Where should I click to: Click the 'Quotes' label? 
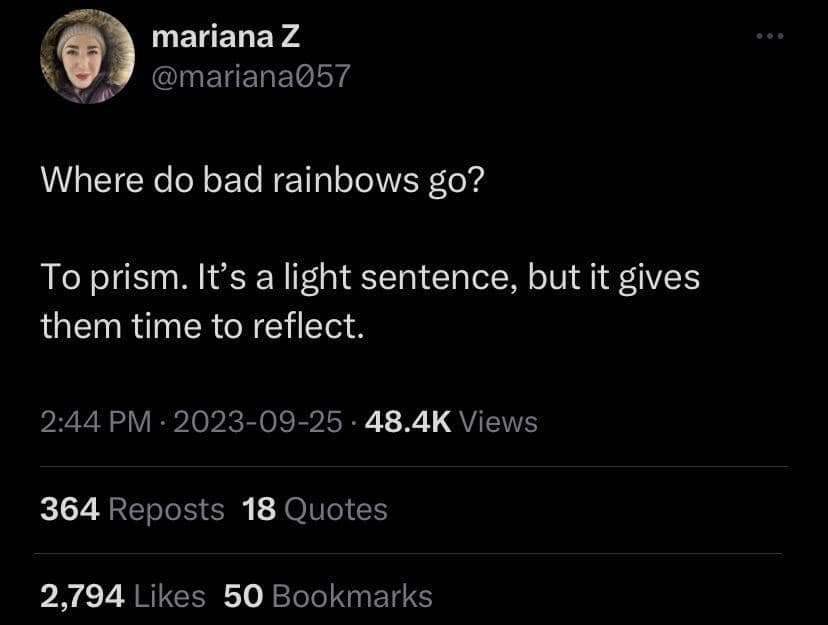coord(336,509)
